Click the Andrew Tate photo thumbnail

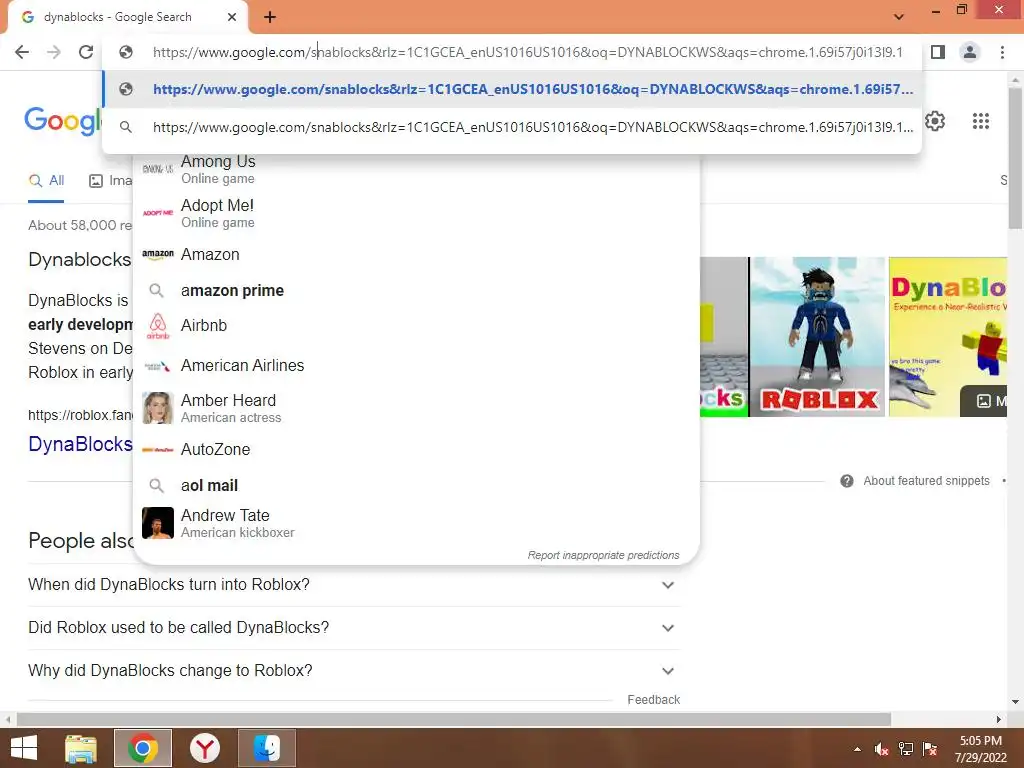click(158, 523)
